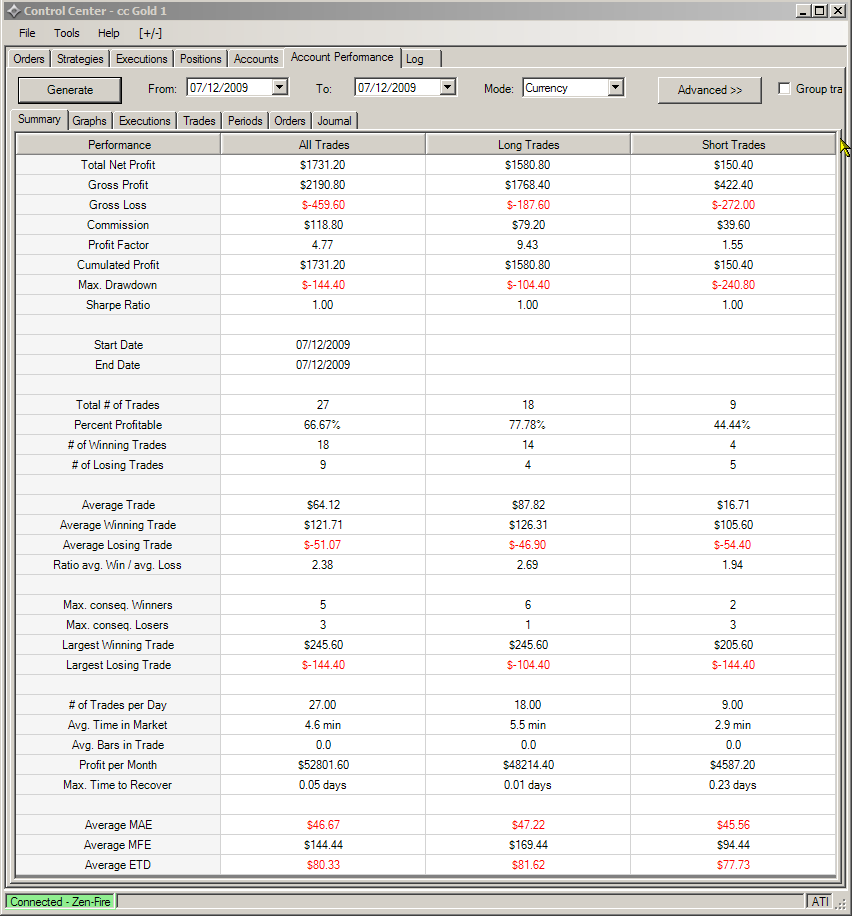Image resolution: width=852 pixels, height=916 pixels.
Task: Click the Gross Loss value $-459.60
Action: (323, 204)
